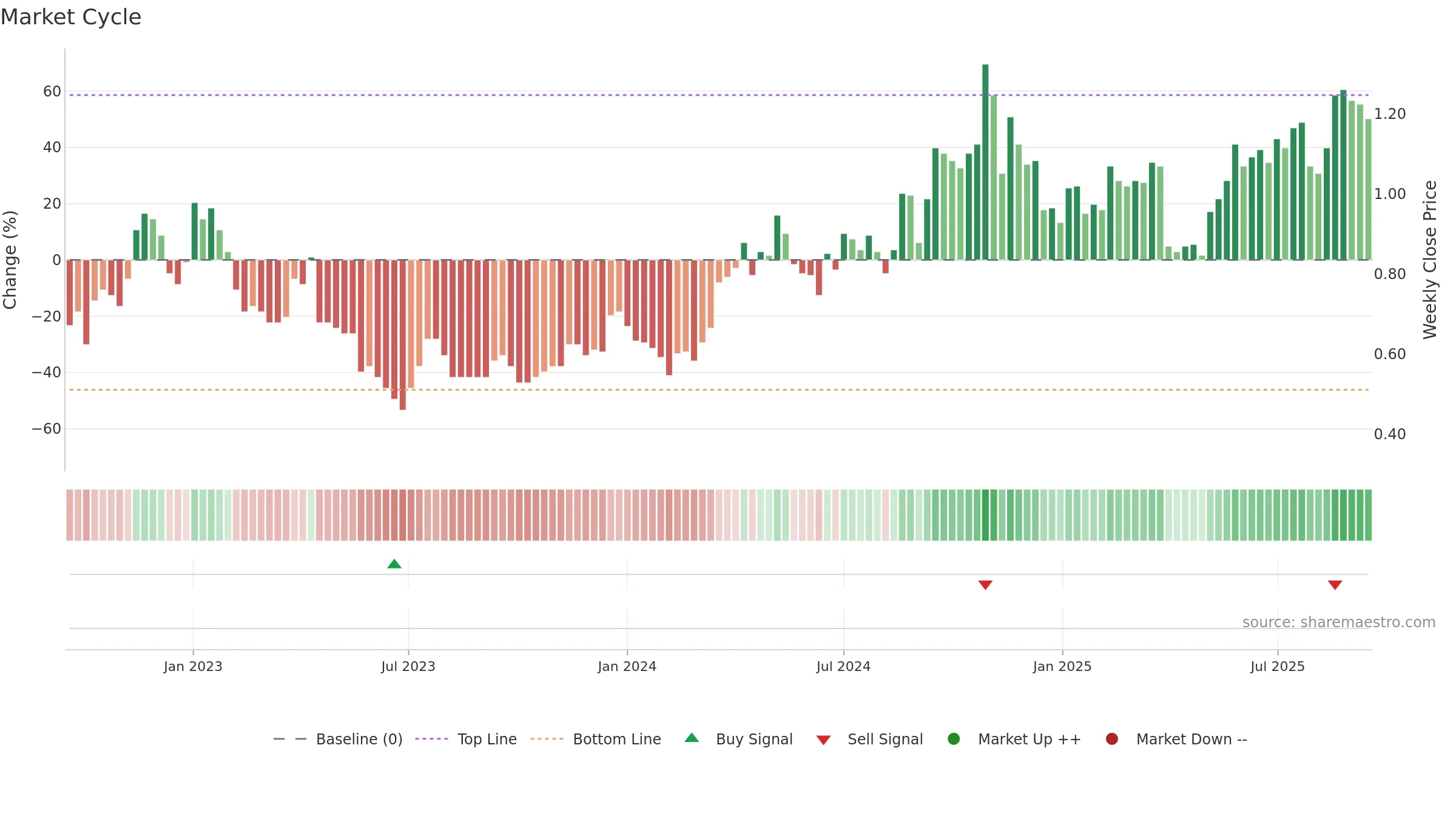Click the source: sharemaestro.com text

coord(1339,622)
